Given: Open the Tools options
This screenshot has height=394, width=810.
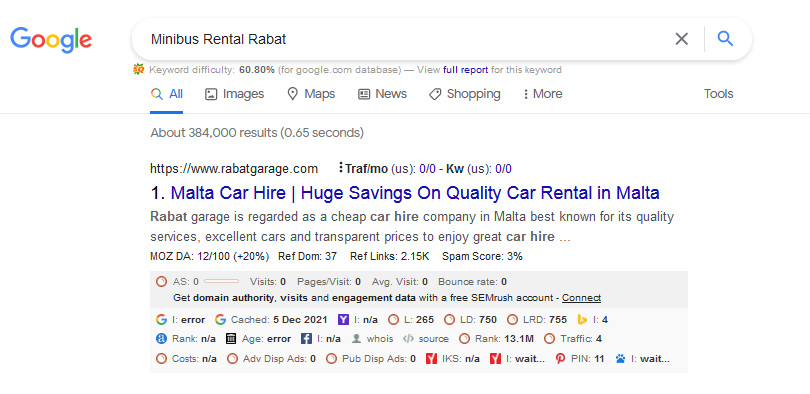Looking at the screenshot, I should 718,94.
